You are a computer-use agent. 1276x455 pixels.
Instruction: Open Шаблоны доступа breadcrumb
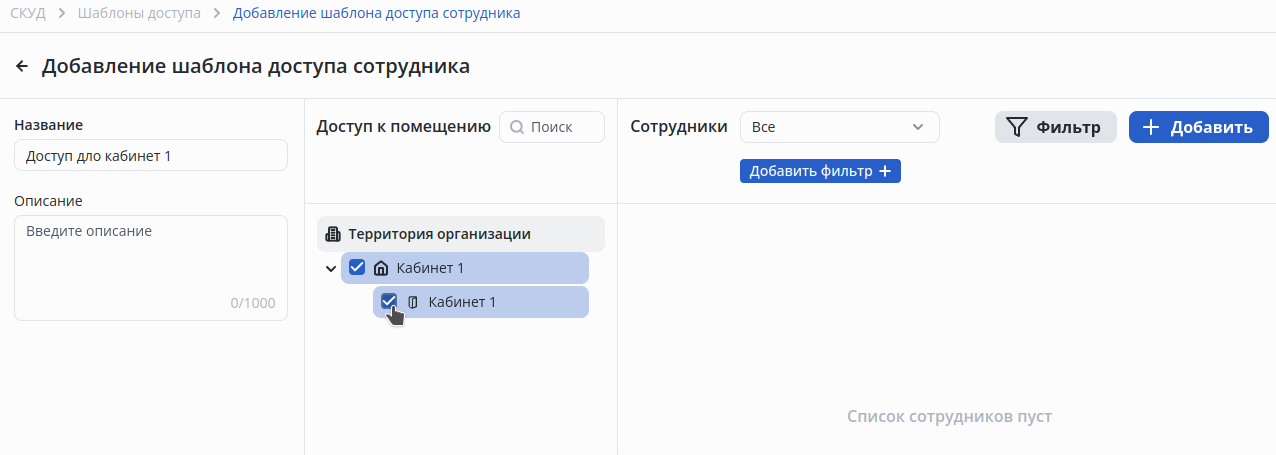(139, 14)
